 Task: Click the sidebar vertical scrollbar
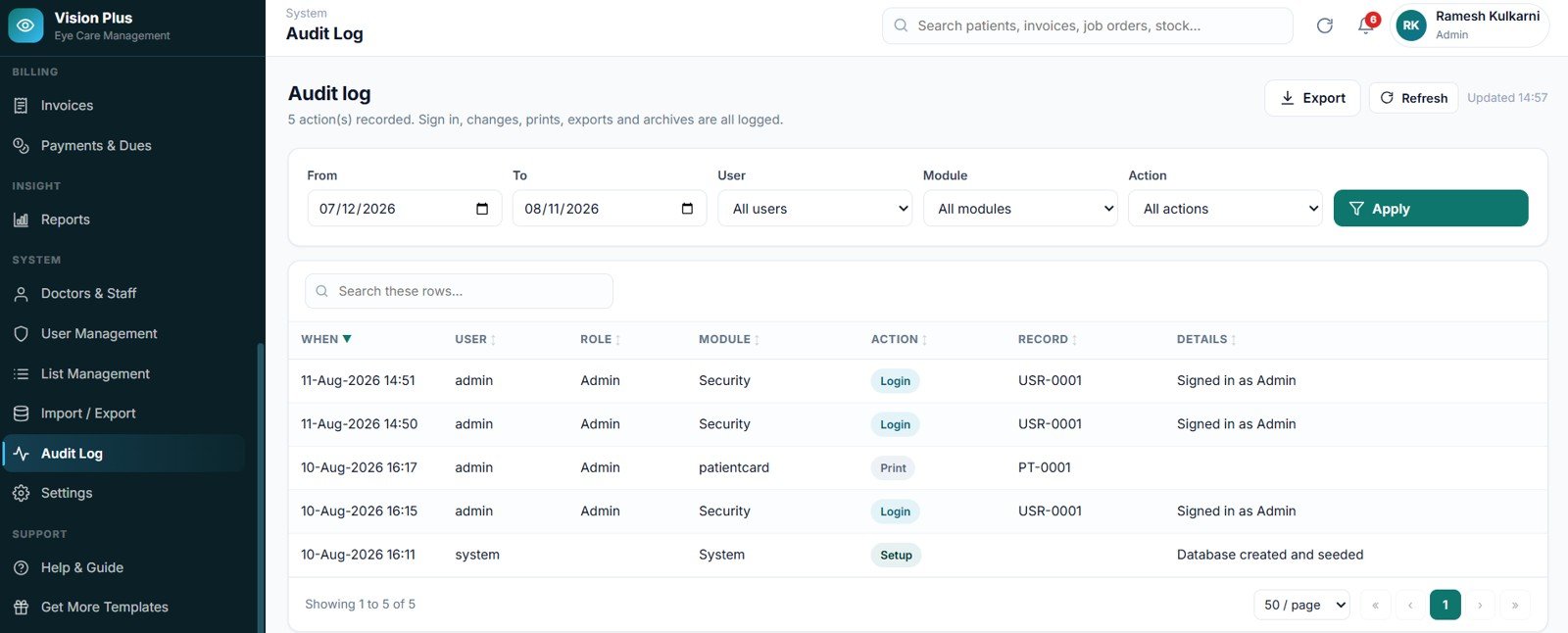coord(260,487)
